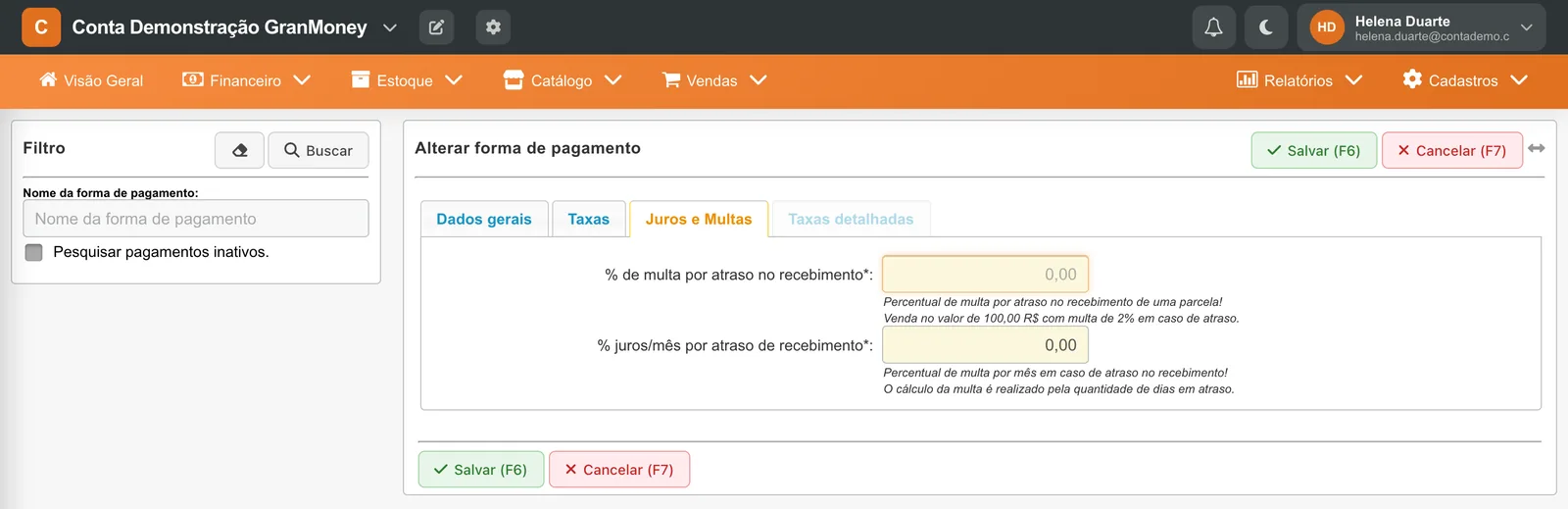This screenshot has height=509, width=1568.
Task: Click top Cancelar (F7) button
Action: click(1452, 150)
